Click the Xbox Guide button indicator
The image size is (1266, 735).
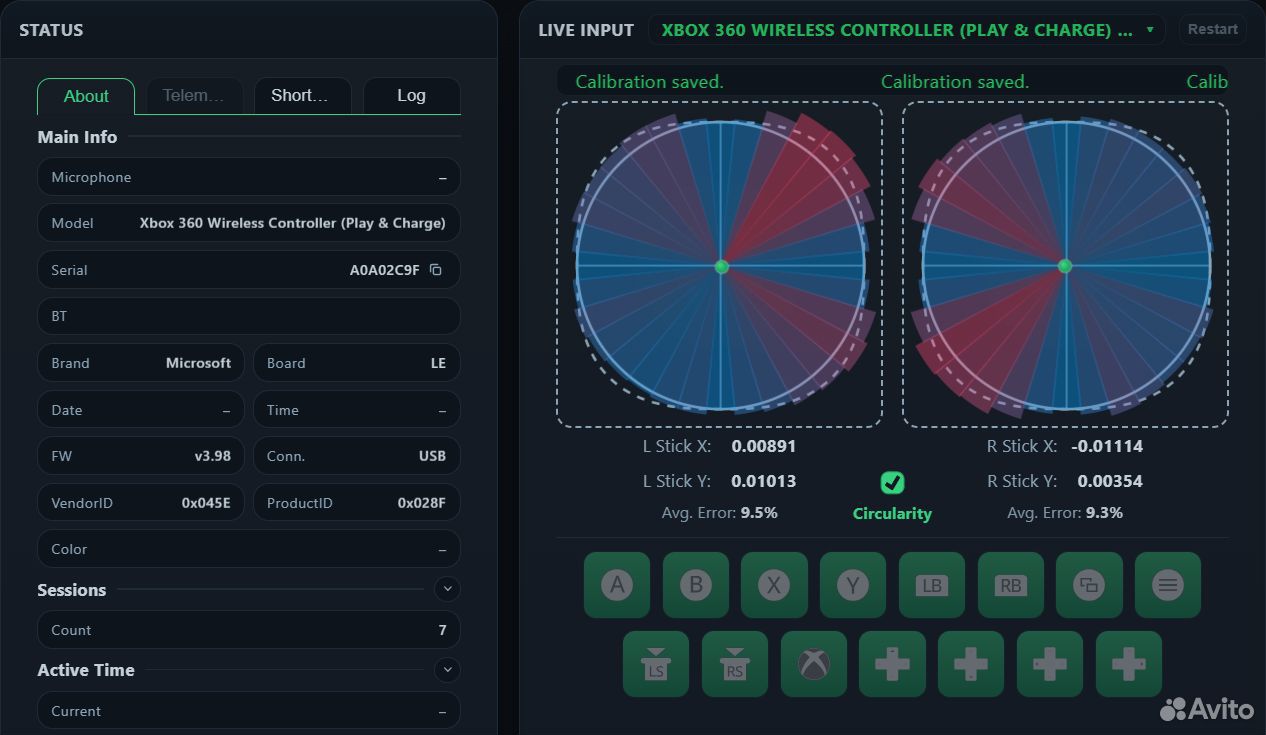[814, 664]
